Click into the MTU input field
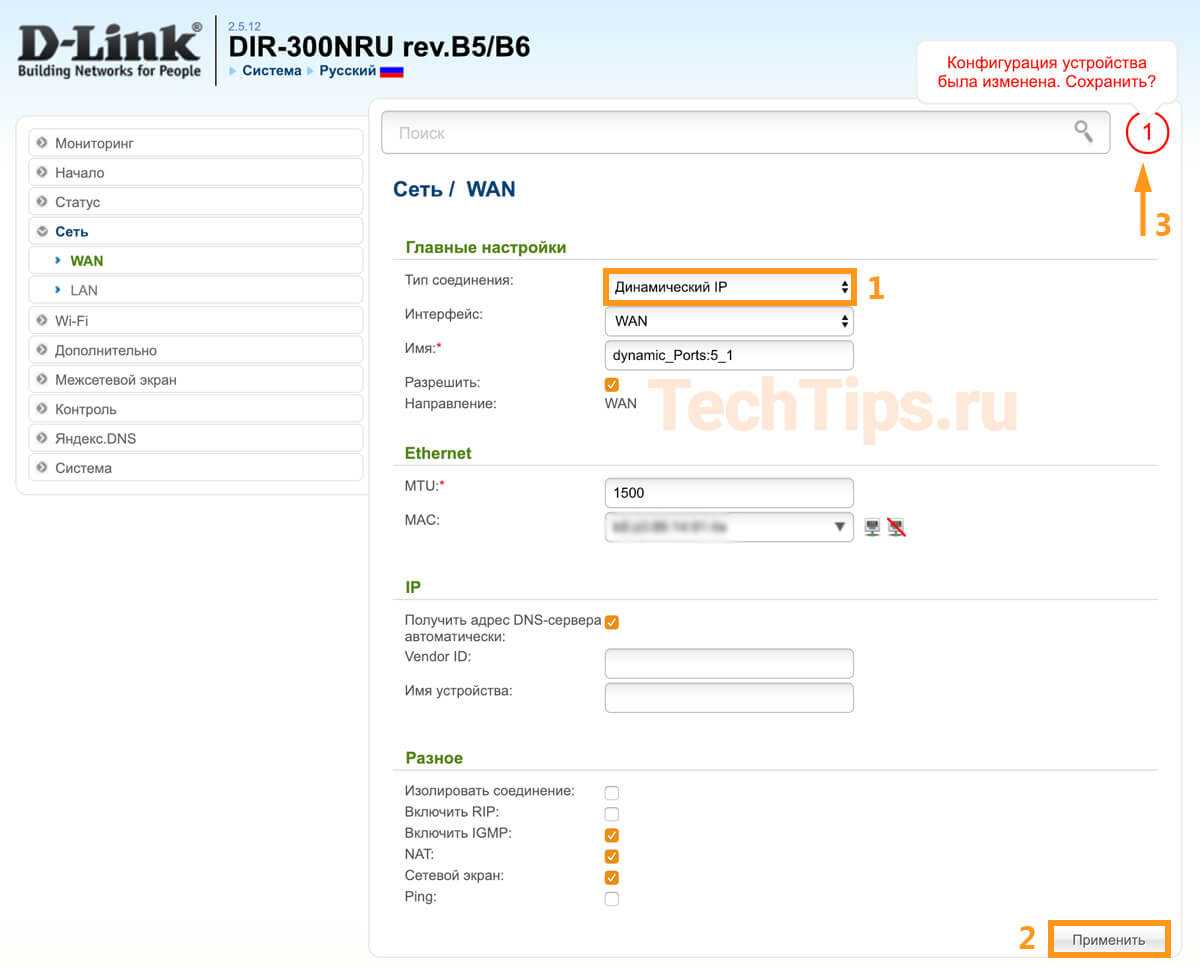The width and height of the screenshot is (1200, 966). click(x=729, y=493)
